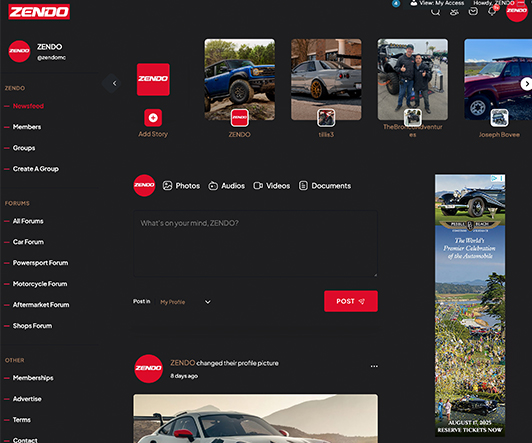Click the red POST button

click(x=351, y=301)
